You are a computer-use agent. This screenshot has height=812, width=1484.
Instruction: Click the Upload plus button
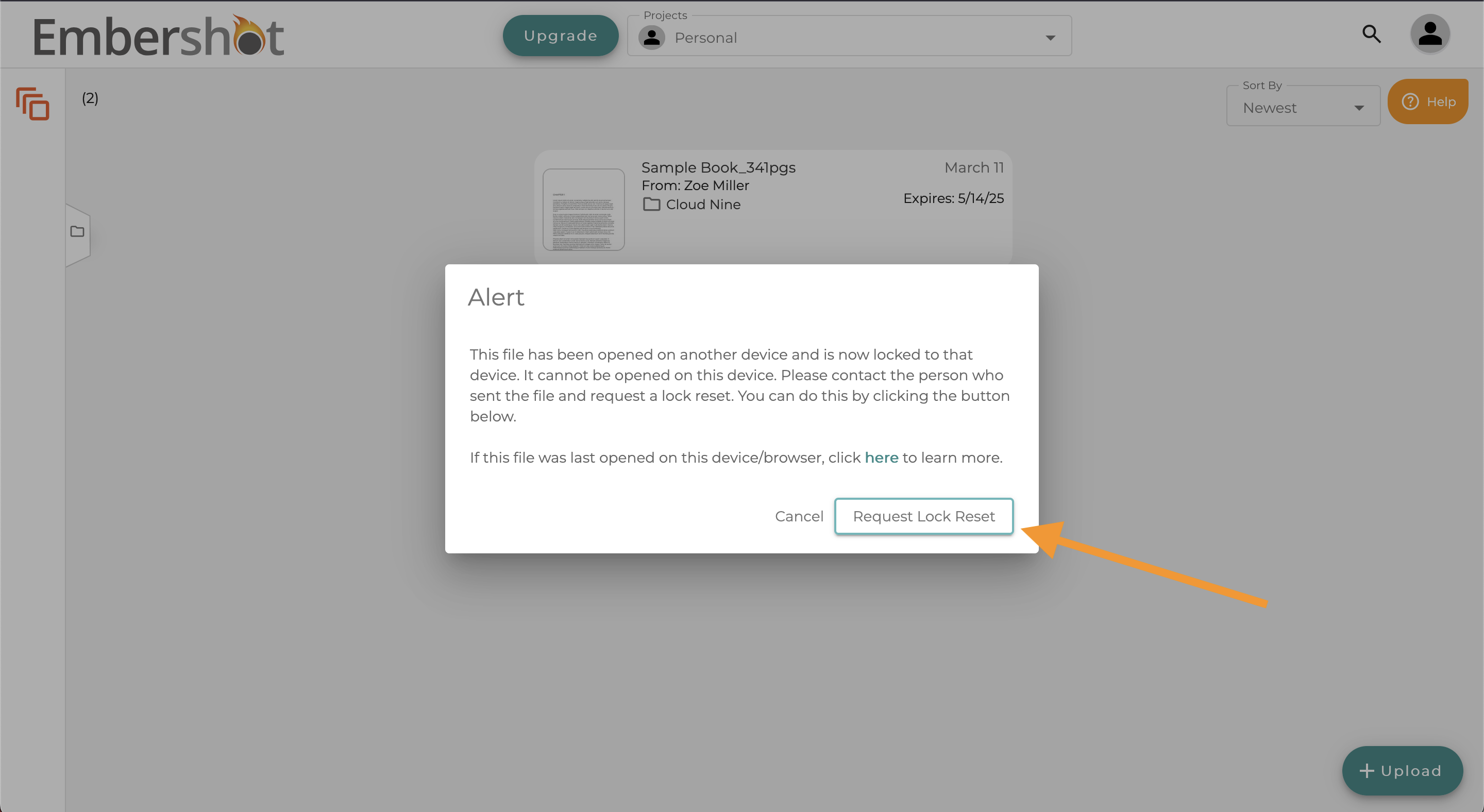pyautogui.click(x=1402, y=771)
